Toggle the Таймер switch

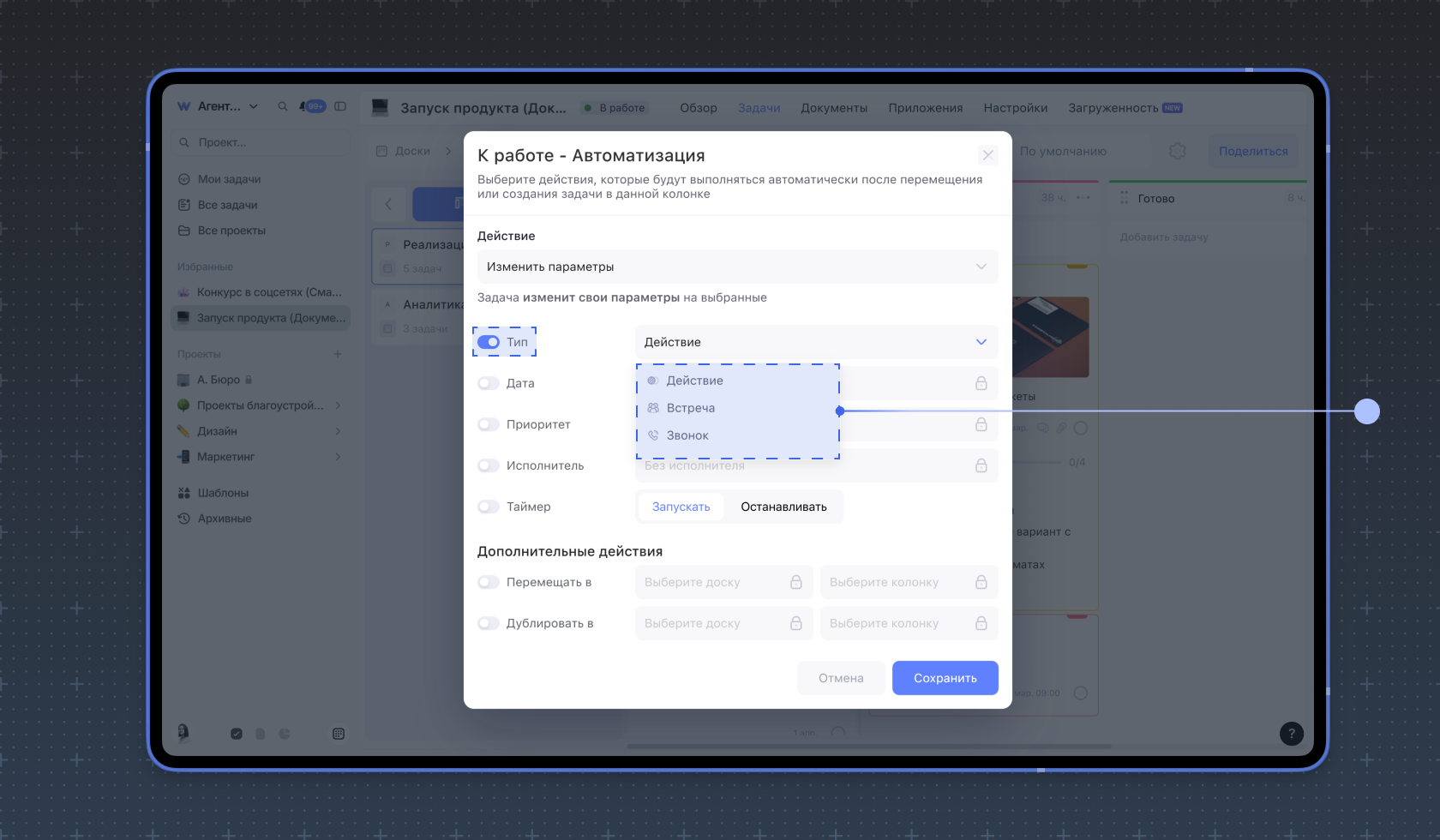point(489,507)
